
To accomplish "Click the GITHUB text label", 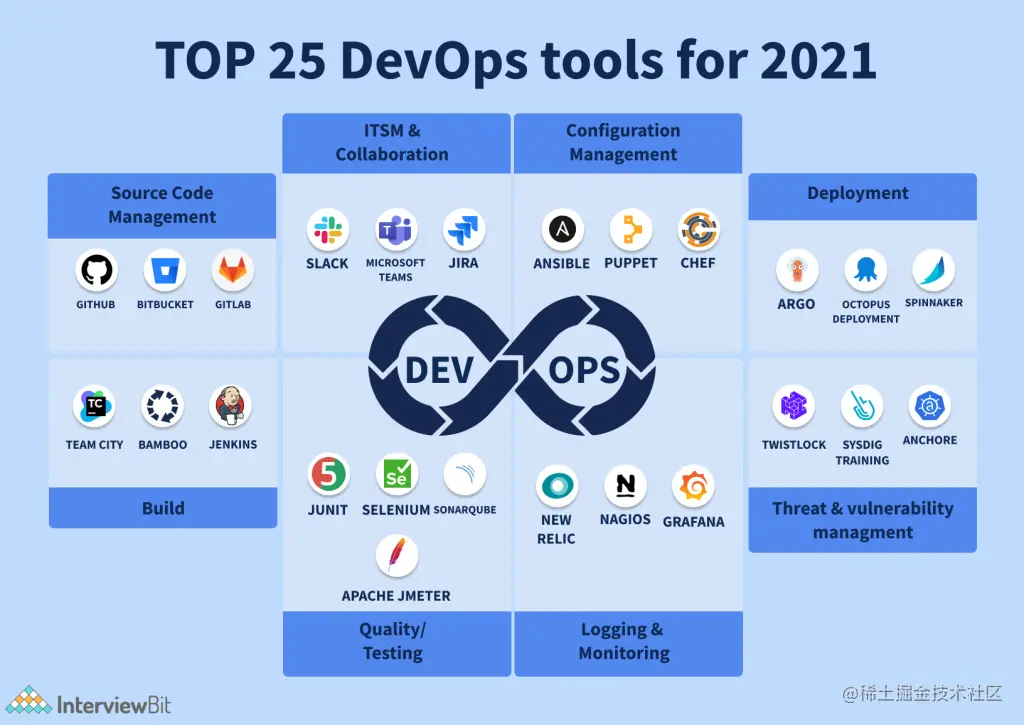I will coord(95,304).
